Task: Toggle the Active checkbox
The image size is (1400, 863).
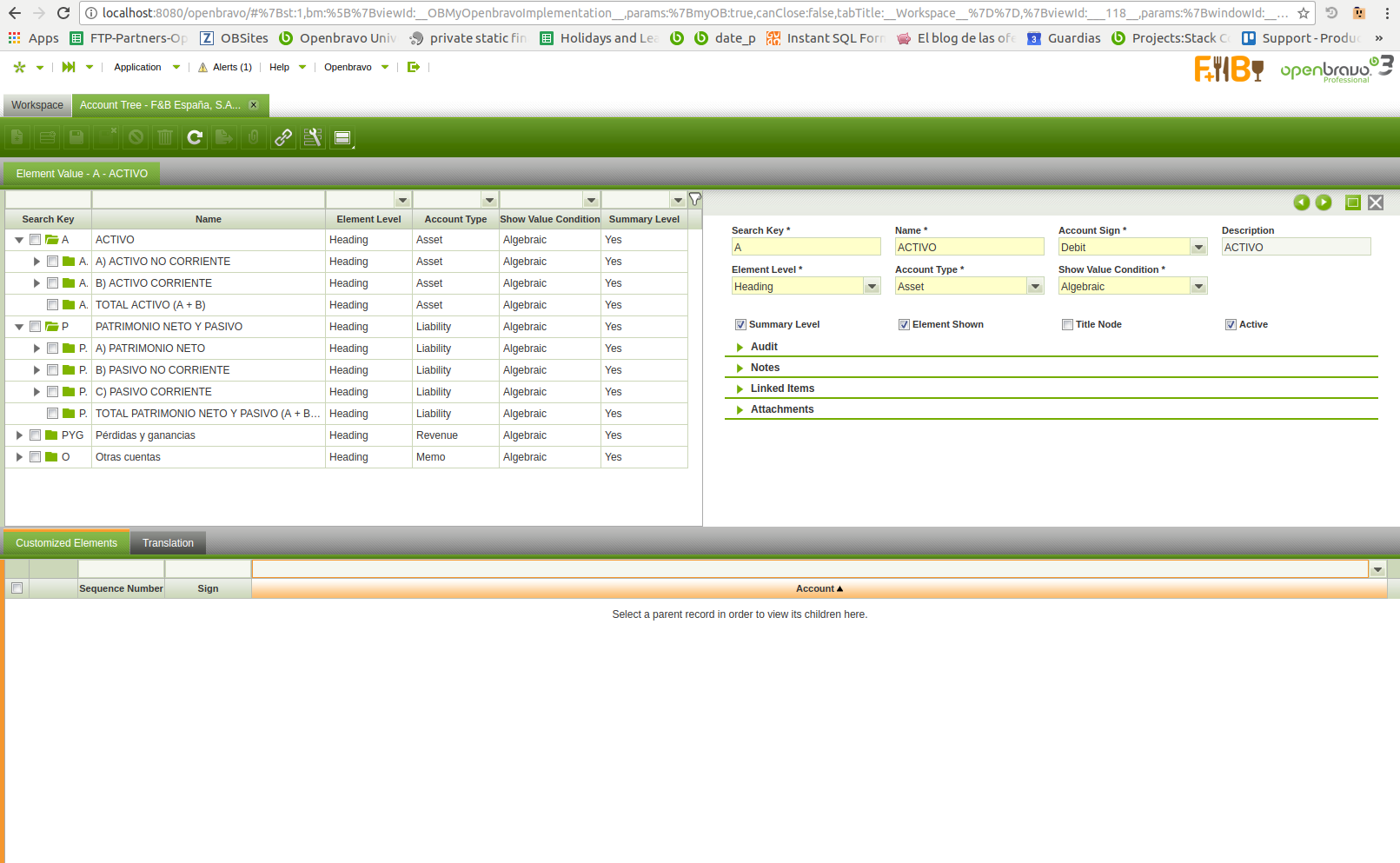Action: [x=1231, y=324]
